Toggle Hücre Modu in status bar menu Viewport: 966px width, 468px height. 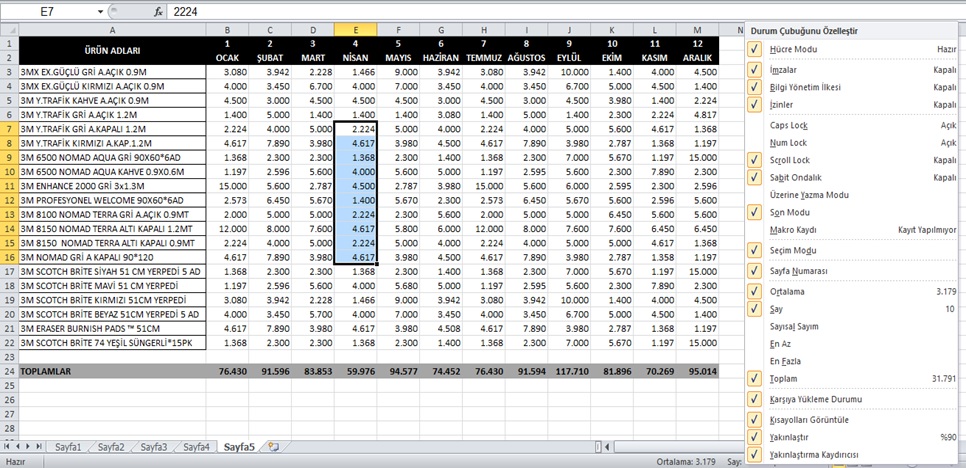[853, 49]
